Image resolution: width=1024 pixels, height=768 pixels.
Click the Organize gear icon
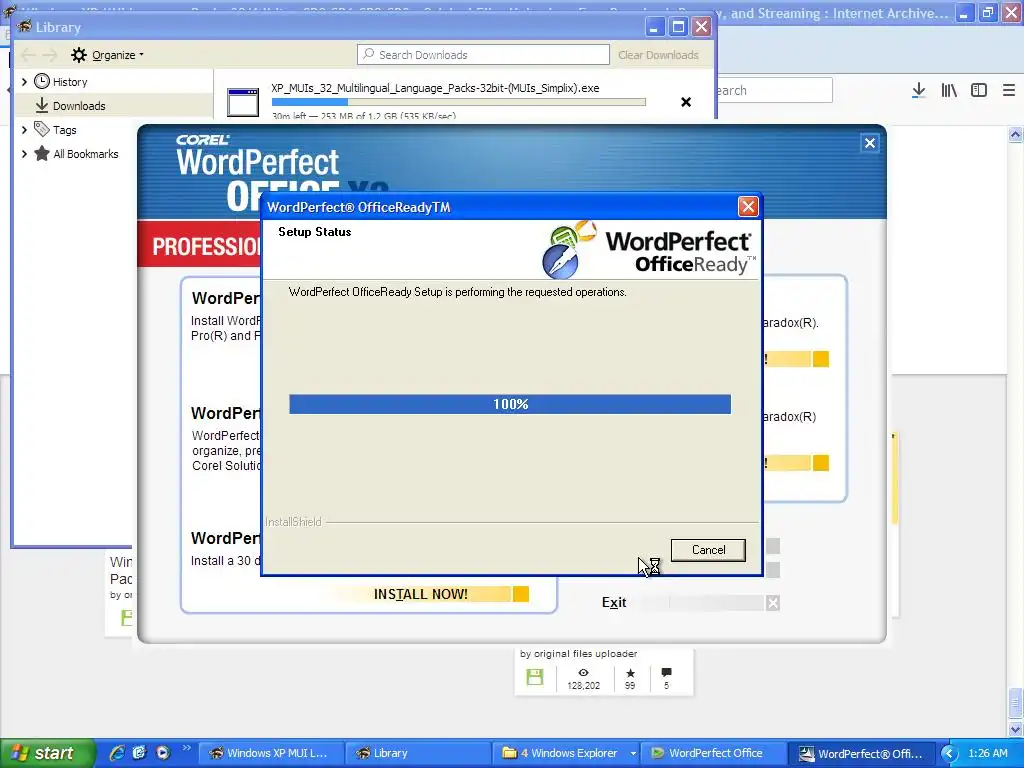click(79, 55)
